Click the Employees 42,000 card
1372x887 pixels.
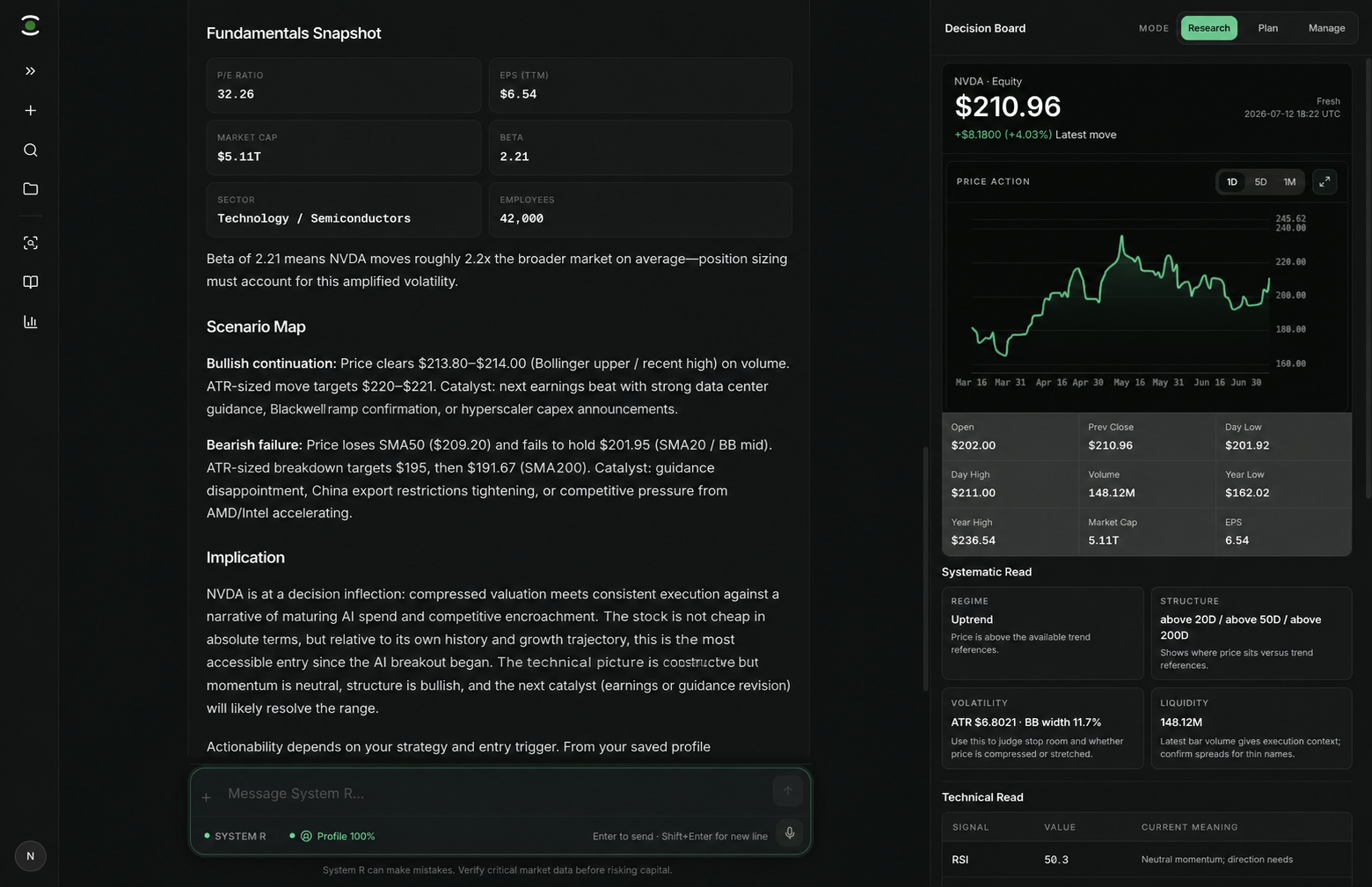(640, 210)
